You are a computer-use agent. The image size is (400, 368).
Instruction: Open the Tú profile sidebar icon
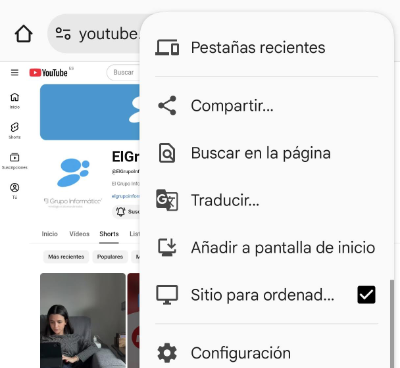pyautogui.click(x=15, y=191)
